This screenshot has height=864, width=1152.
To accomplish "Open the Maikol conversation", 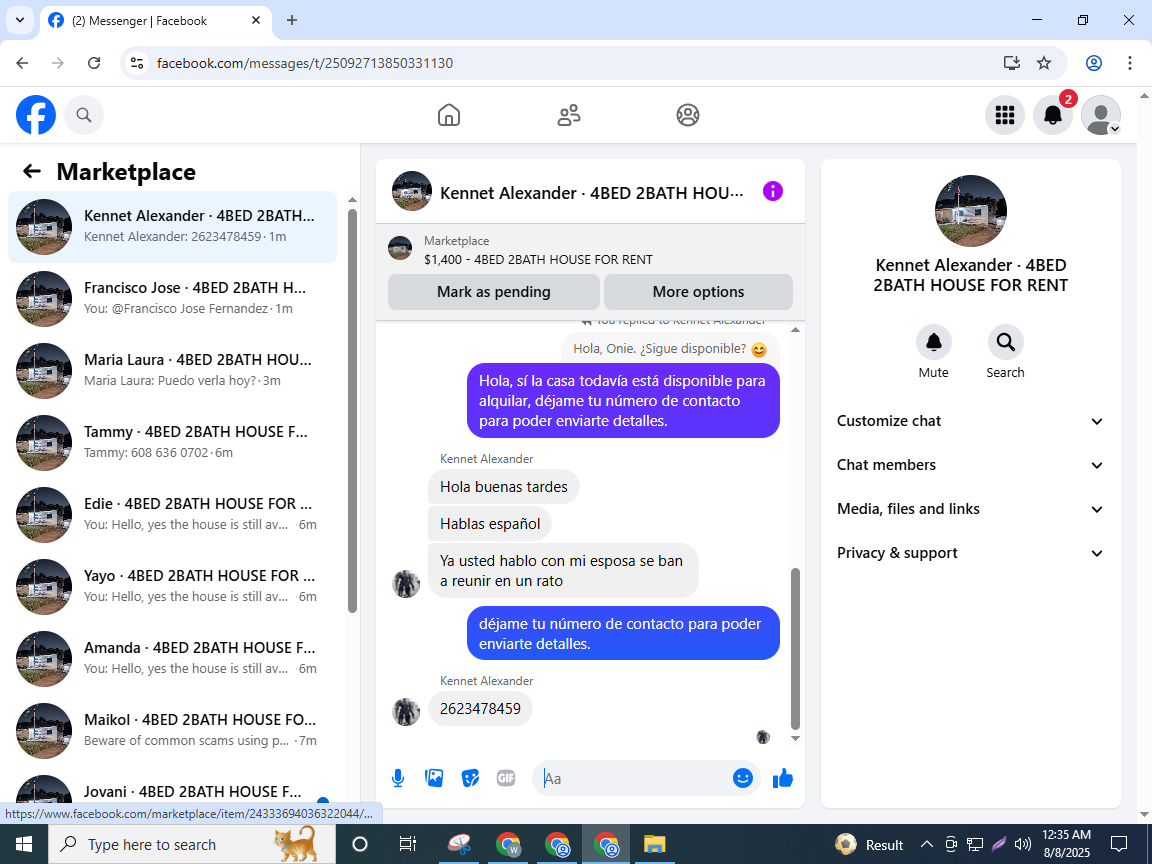I will (x=173, y=730).
